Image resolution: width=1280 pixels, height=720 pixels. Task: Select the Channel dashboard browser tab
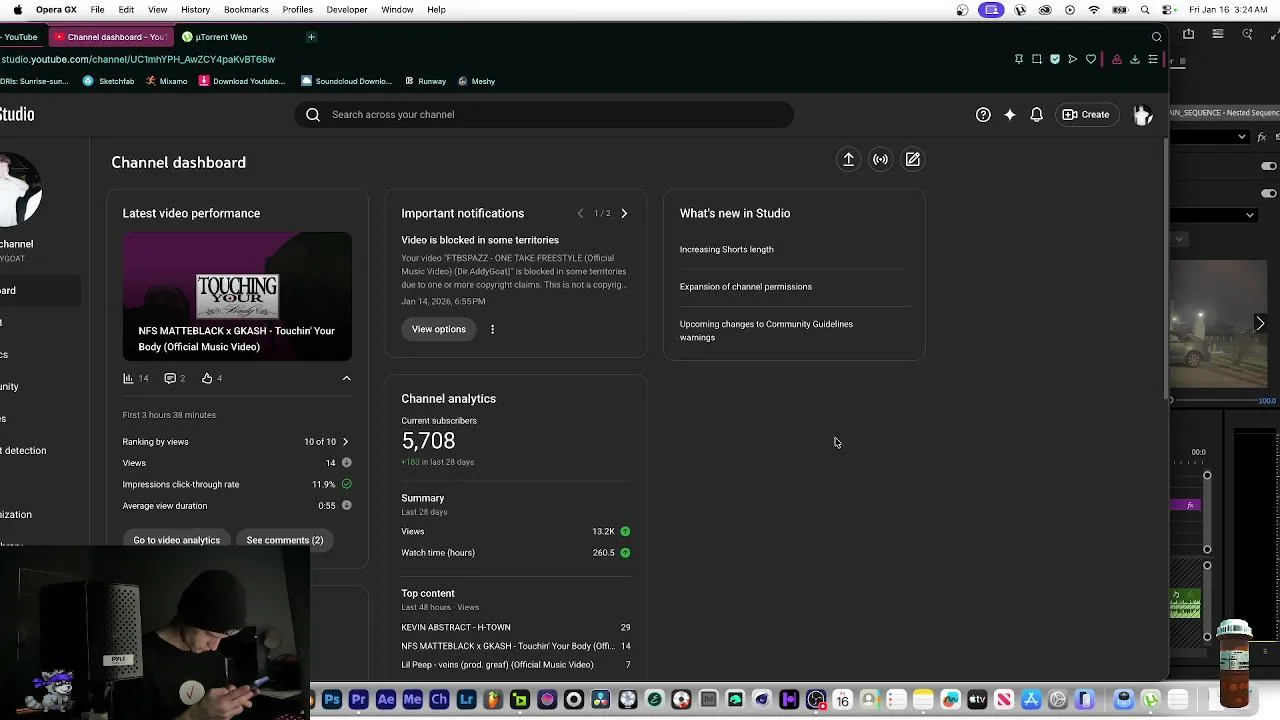coord(110,37)
